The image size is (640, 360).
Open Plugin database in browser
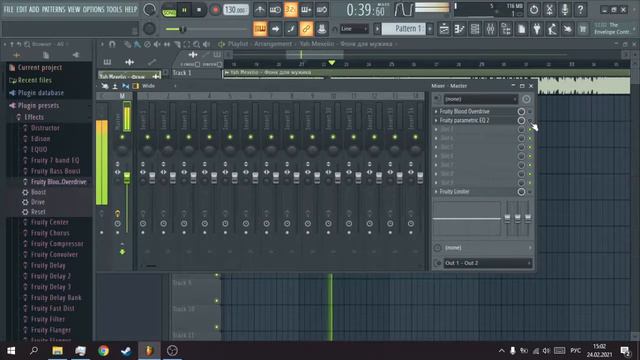(40, 93)
